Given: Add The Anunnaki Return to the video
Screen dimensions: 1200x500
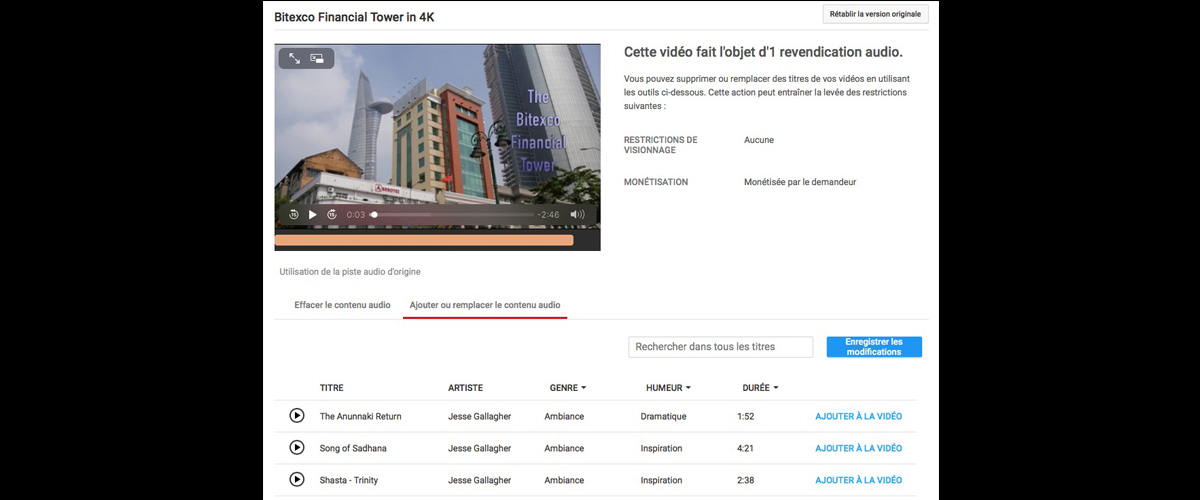Looking at the screenshot, I should point(858,416).
